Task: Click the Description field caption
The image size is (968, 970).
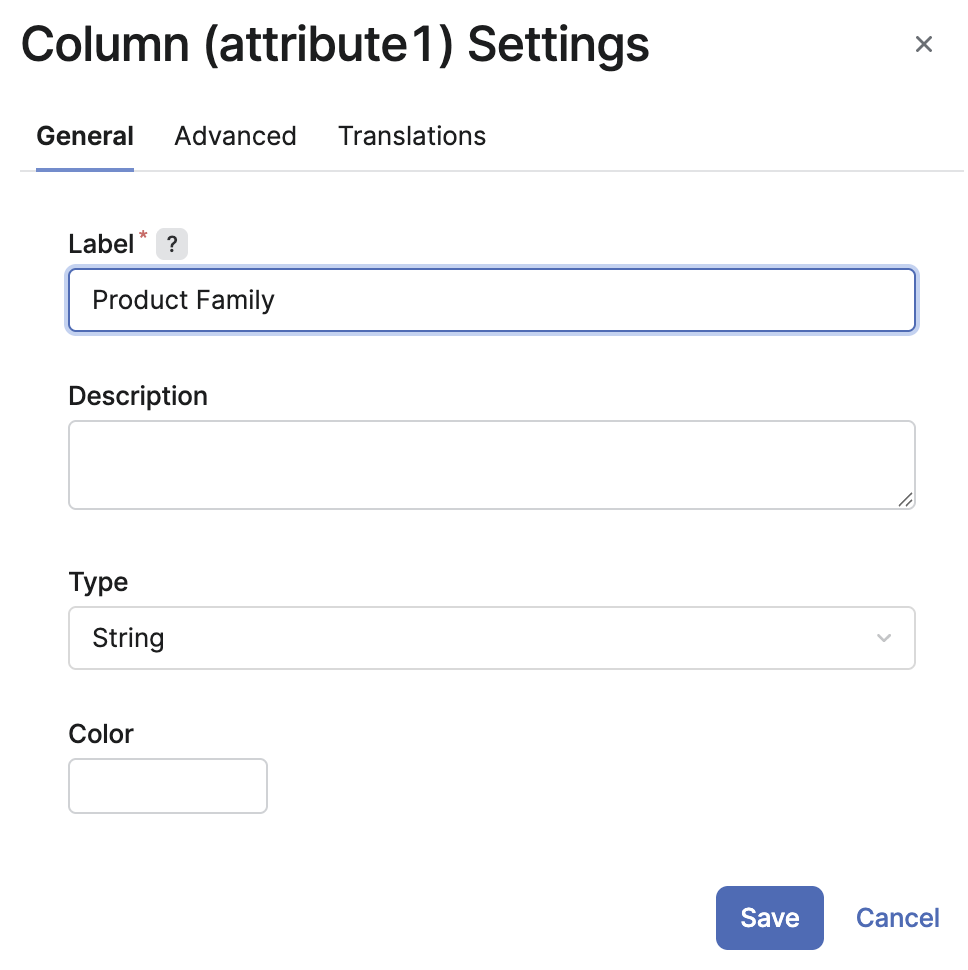Action: [138, 396]
